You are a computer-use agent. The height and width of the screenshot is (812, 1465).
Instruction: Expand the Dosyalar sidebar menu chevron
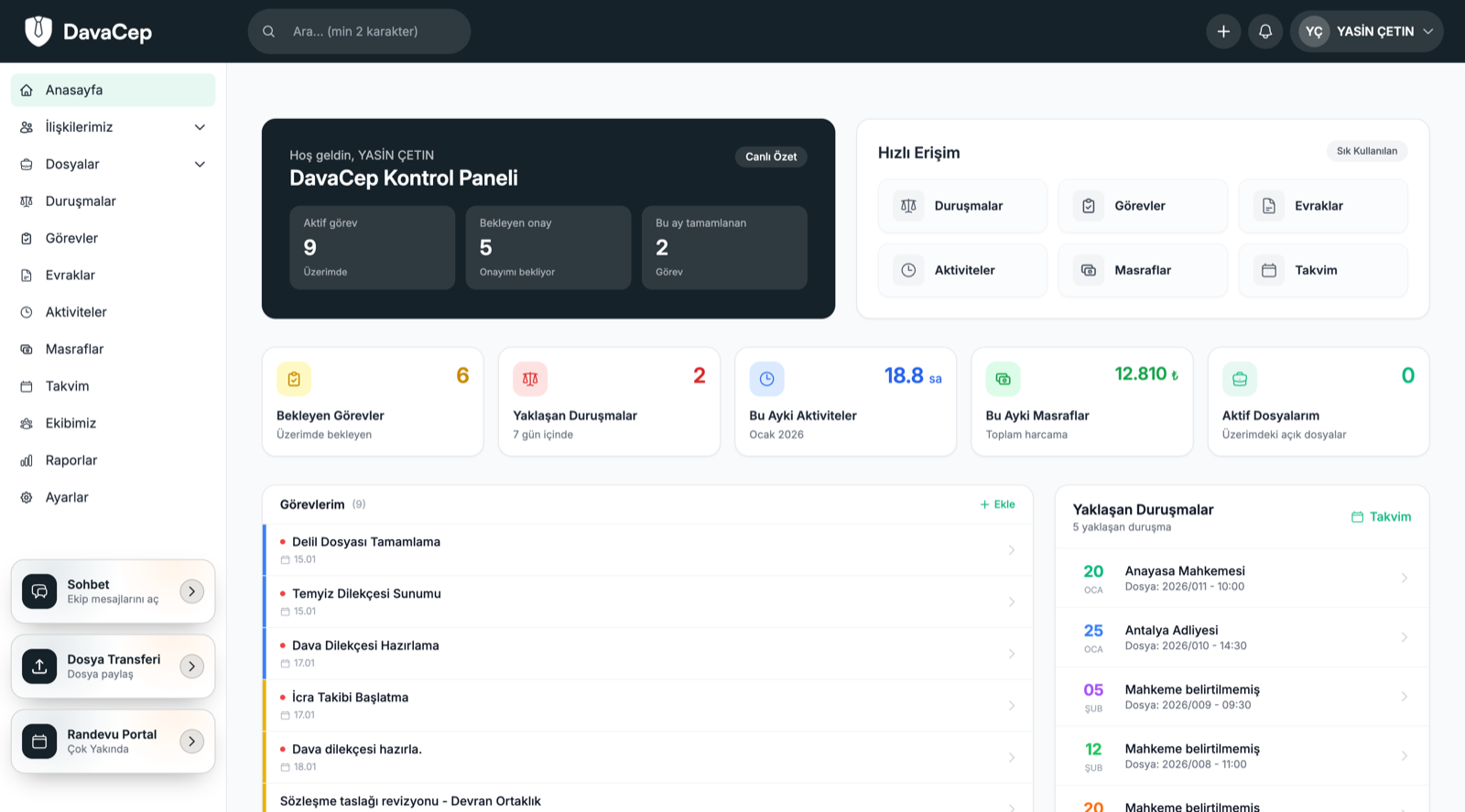point(200,165)
